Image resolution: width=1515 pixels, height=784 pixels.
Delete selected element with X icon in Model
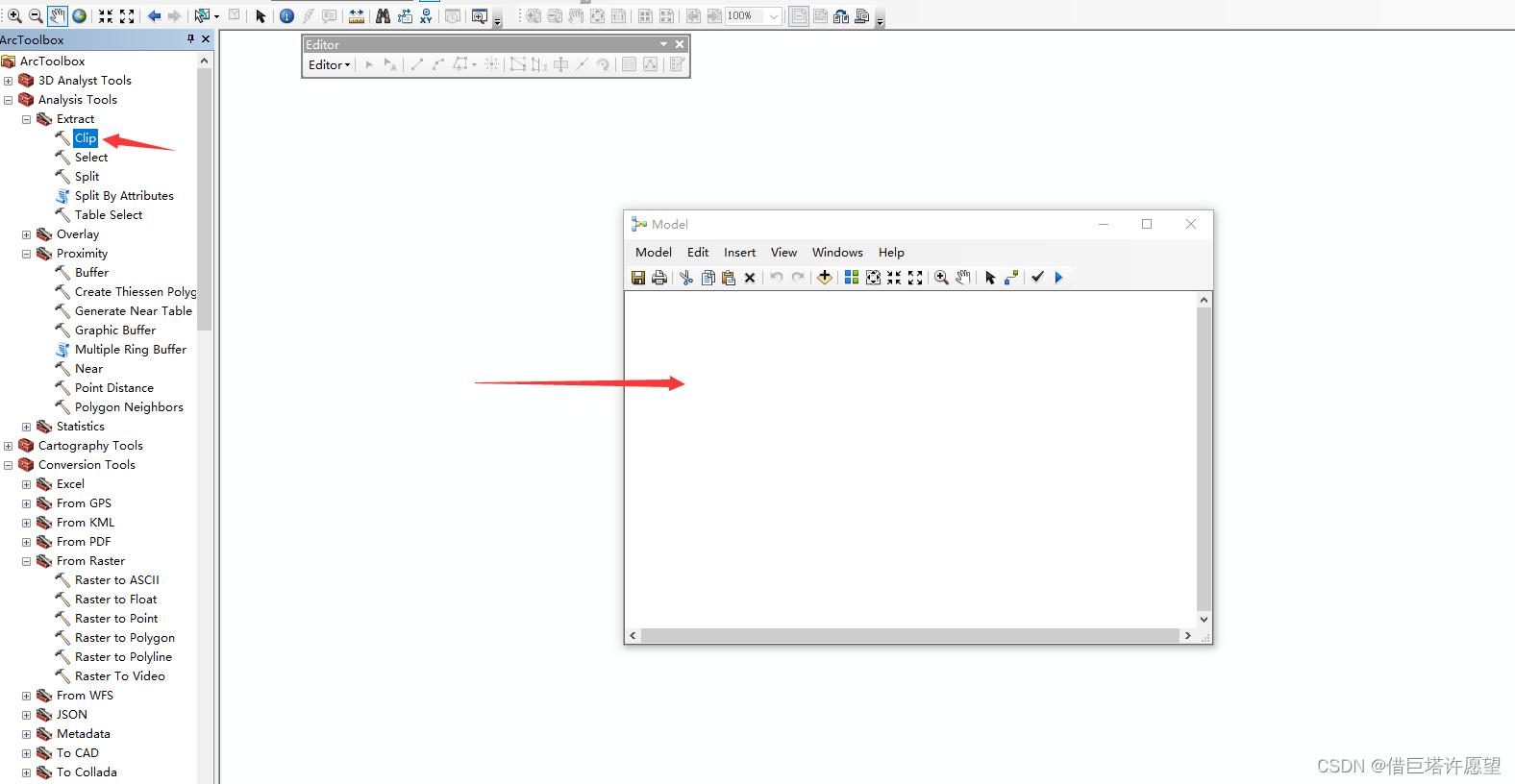click(750, 278)
